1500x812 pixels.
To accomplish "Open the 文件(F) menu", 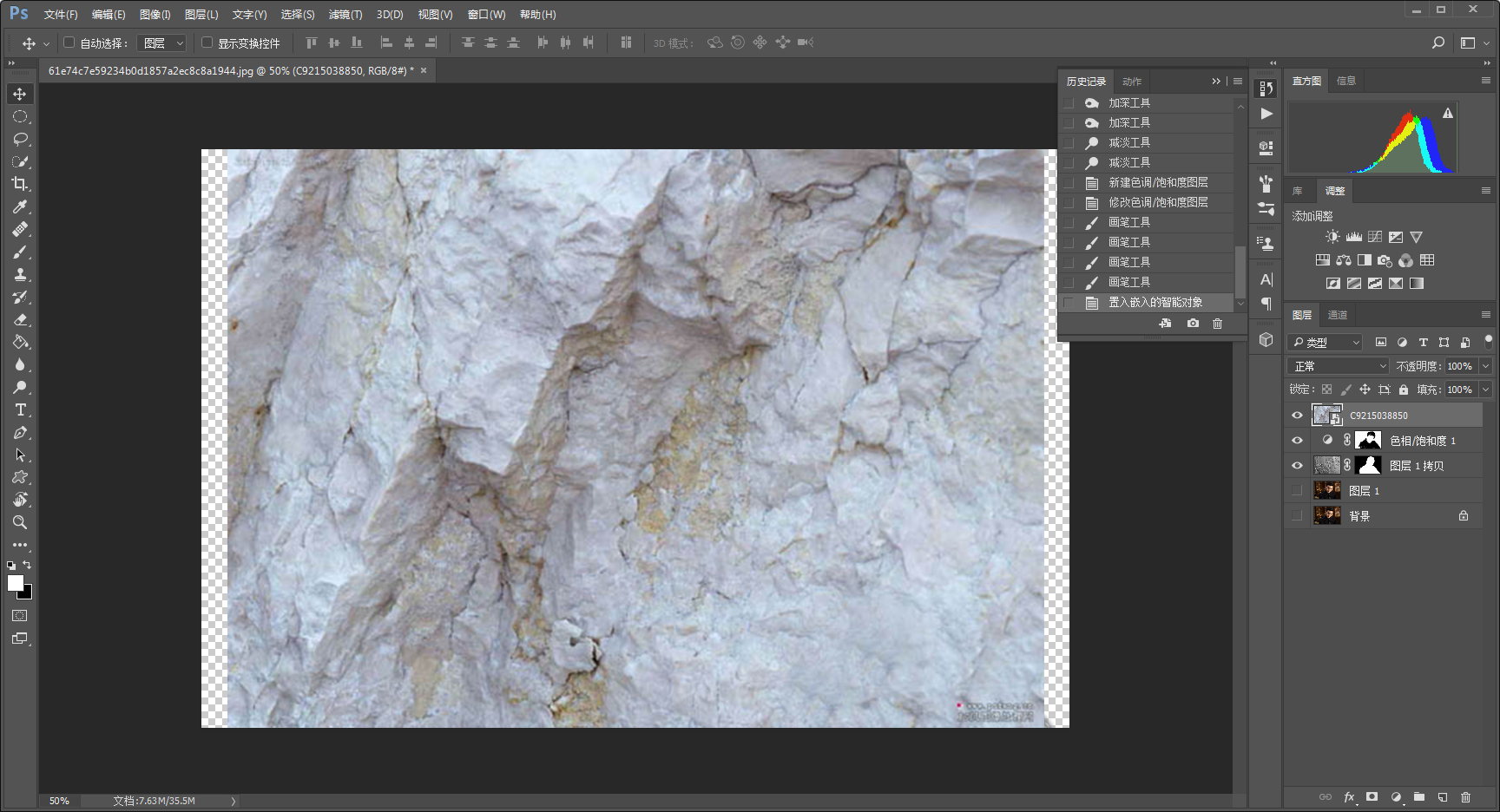I will pos(61,15).
